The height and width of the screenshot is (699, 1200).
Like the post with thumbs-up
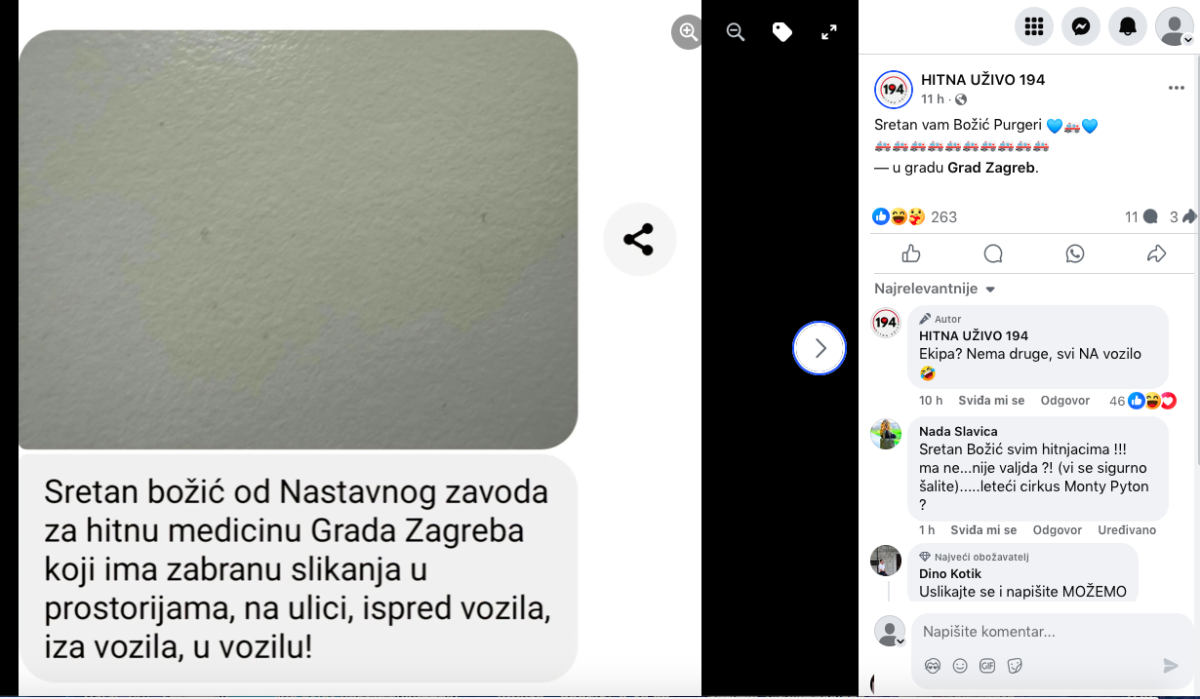[x=911, y=253]
